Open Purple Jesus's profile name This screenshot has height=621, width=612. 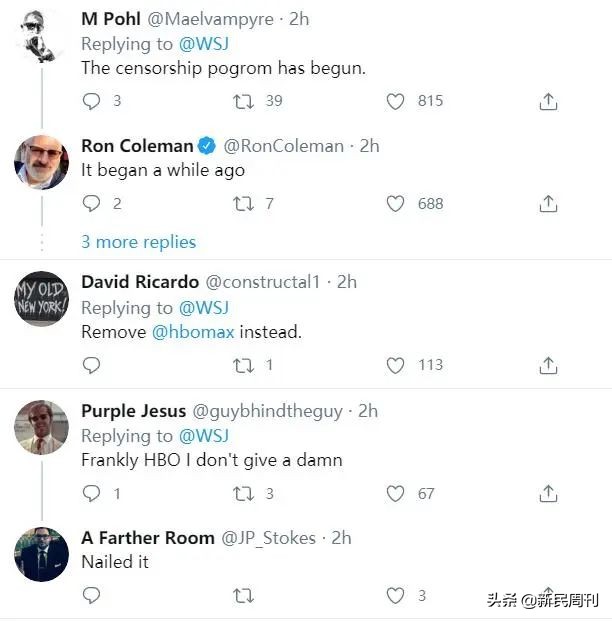133,411
